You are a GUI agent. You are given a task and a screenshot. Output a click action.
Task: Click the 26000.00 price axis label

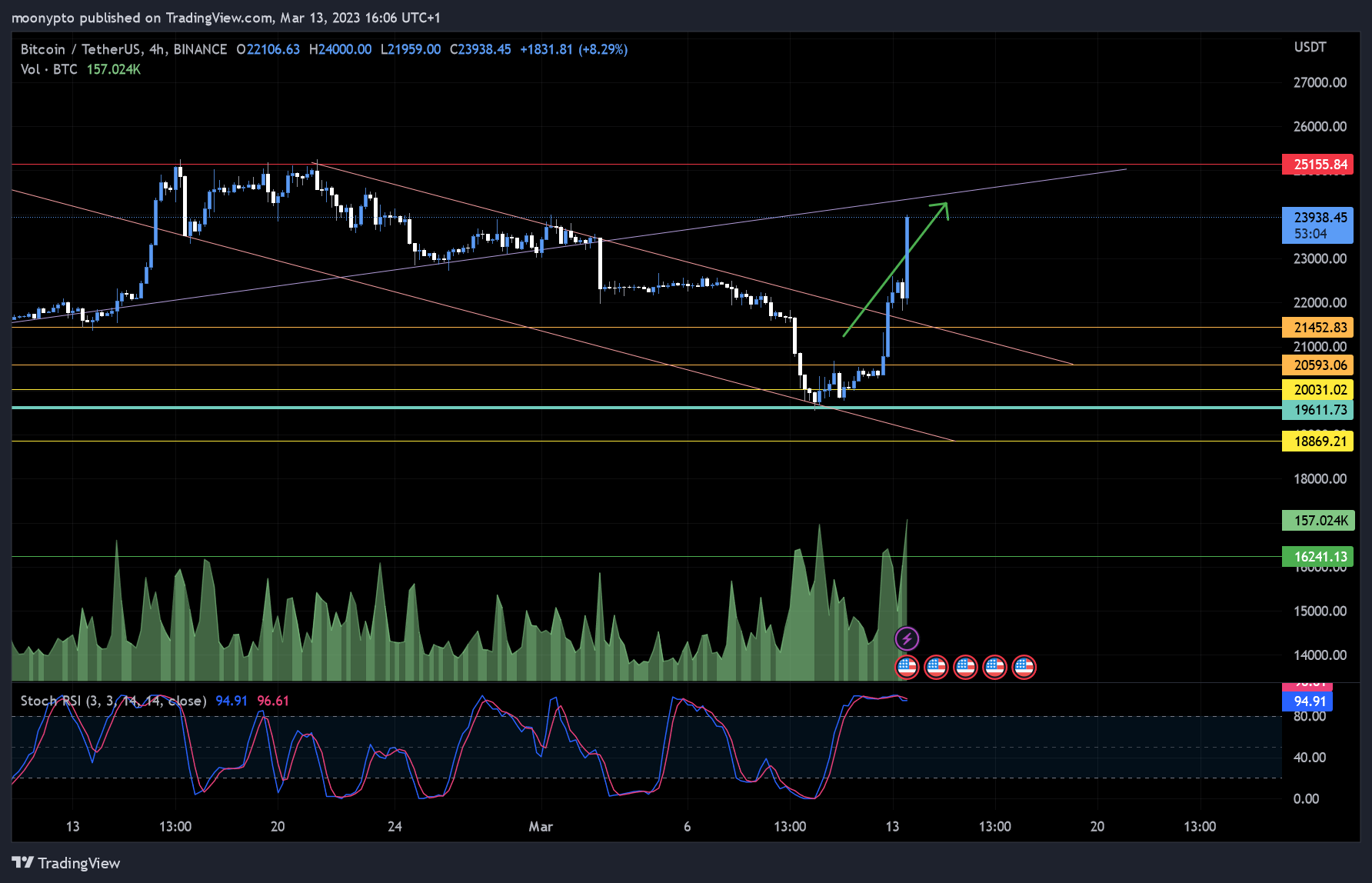coord(1320,126)
